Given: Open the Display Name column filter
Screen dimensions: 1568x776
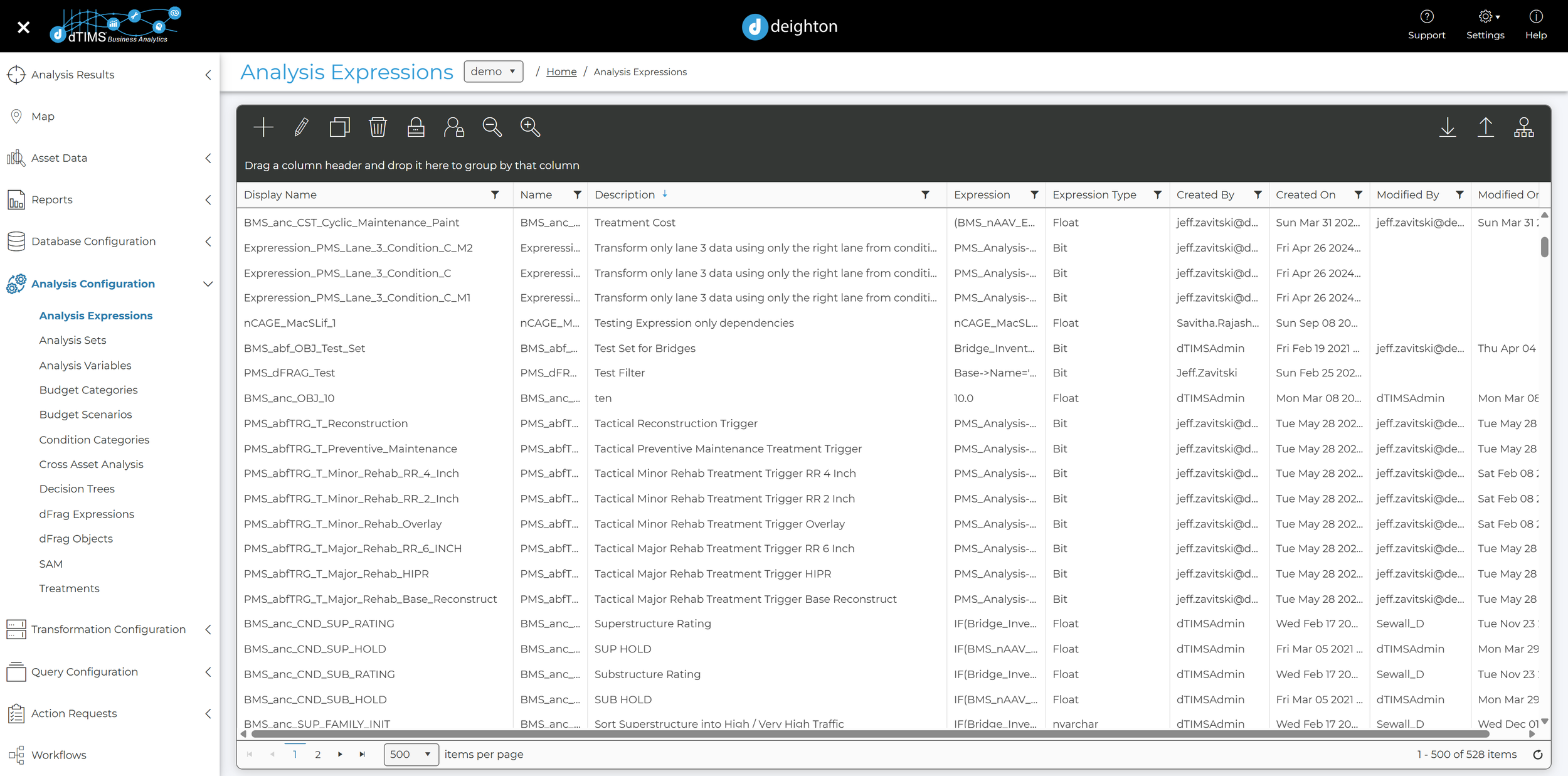Looking at the screenshot, I should click(495, 195).
